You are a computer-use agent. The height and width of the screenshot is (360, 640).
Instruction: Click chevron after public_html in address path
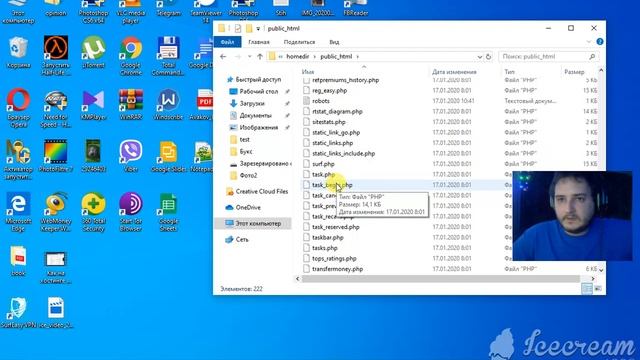(358, 57)
